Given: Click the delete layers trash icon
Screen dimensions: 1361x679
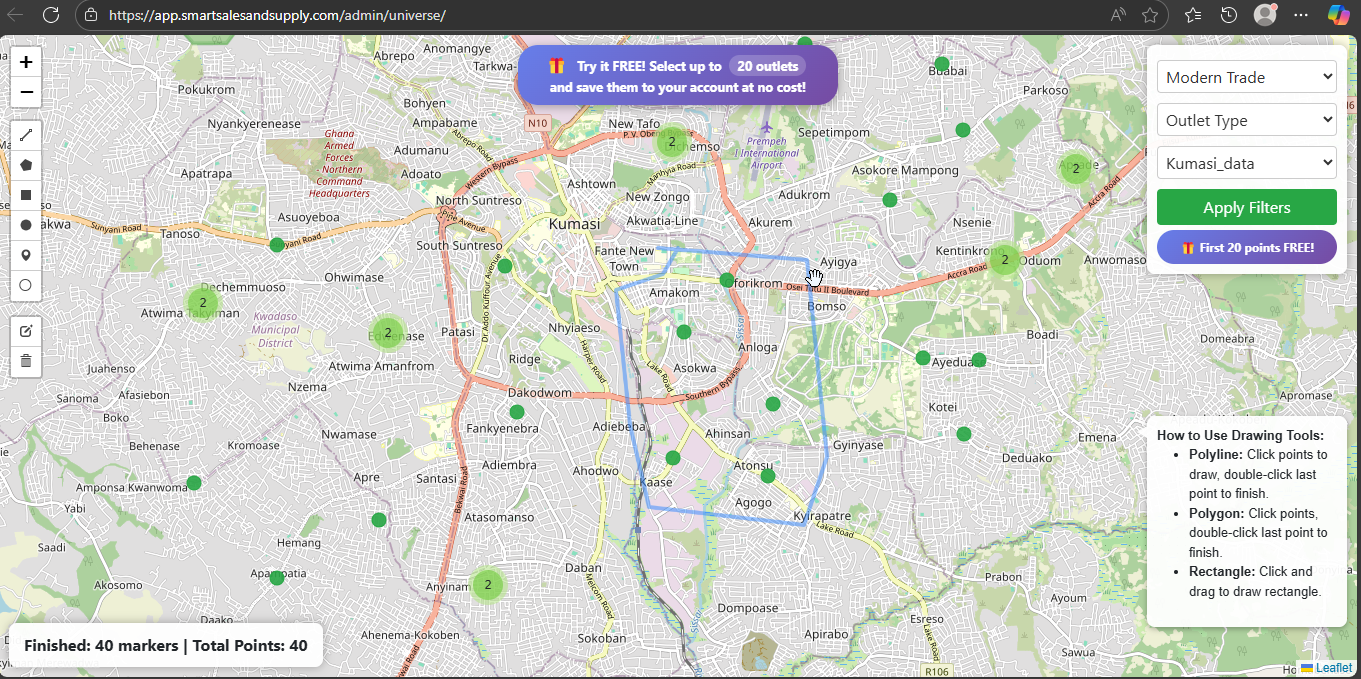Looking at the screenshot, I should pos(25,360).
